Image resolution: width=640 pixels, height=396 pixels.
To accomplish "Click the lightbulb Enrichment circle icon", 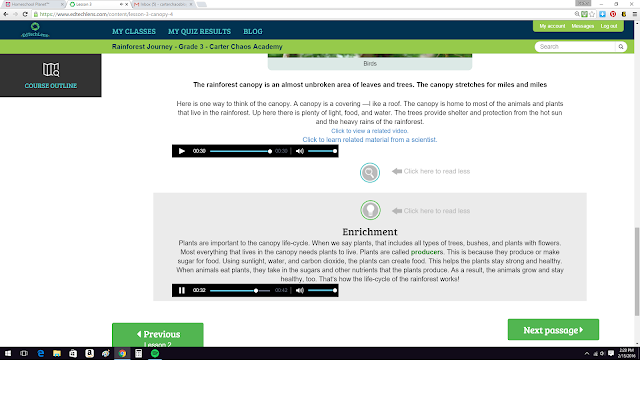I will point(370,210).
